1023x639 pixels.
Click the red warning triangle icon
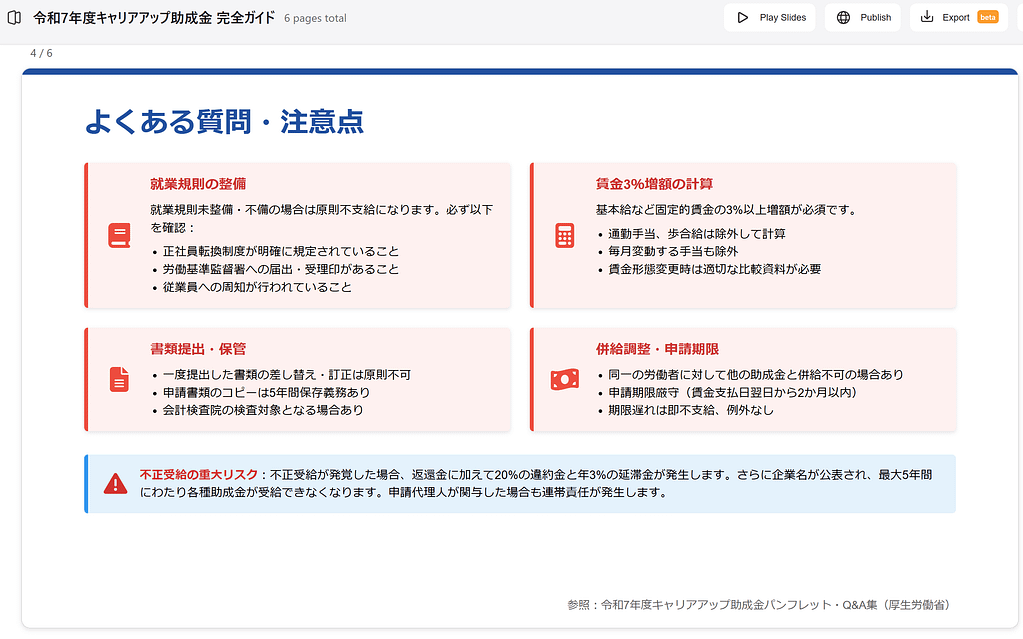[x=116, y=484]
